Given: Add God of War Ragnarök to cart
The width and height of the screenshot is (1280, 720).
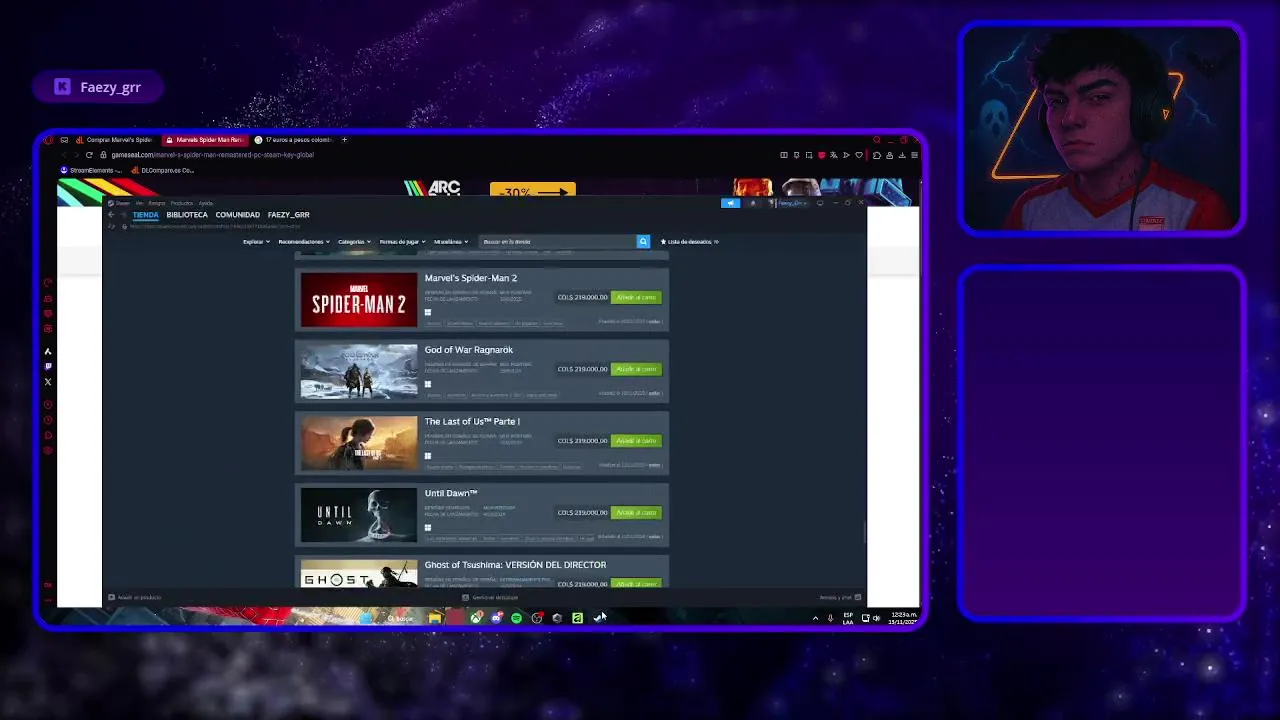Looking at the screenshot, I should [636, 369].
